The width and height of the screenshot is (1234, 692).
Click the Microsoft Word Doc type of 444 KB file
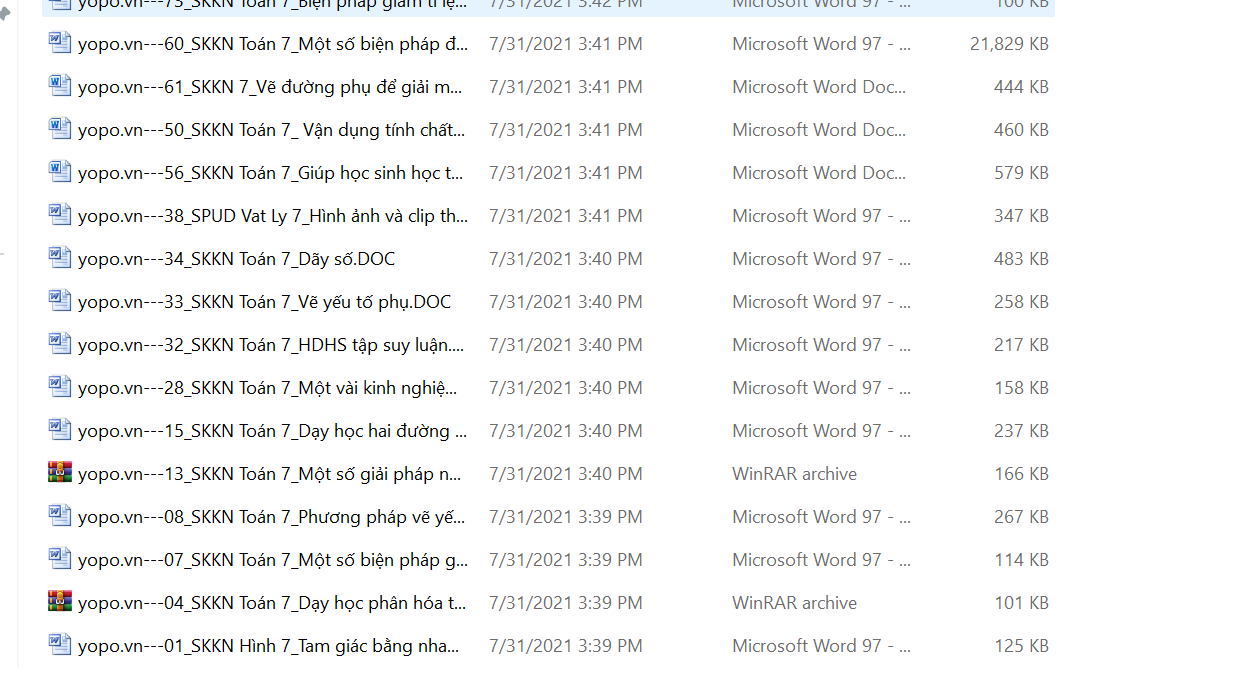(819, 87)
